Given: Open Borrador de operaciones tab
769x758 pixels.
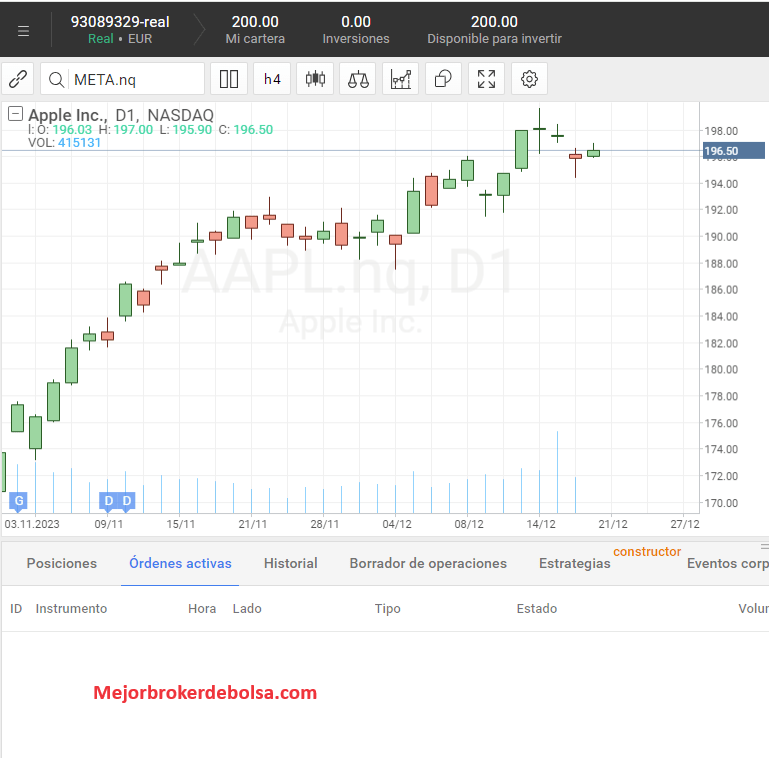Looking at the screenshot, I should point(428,563).
